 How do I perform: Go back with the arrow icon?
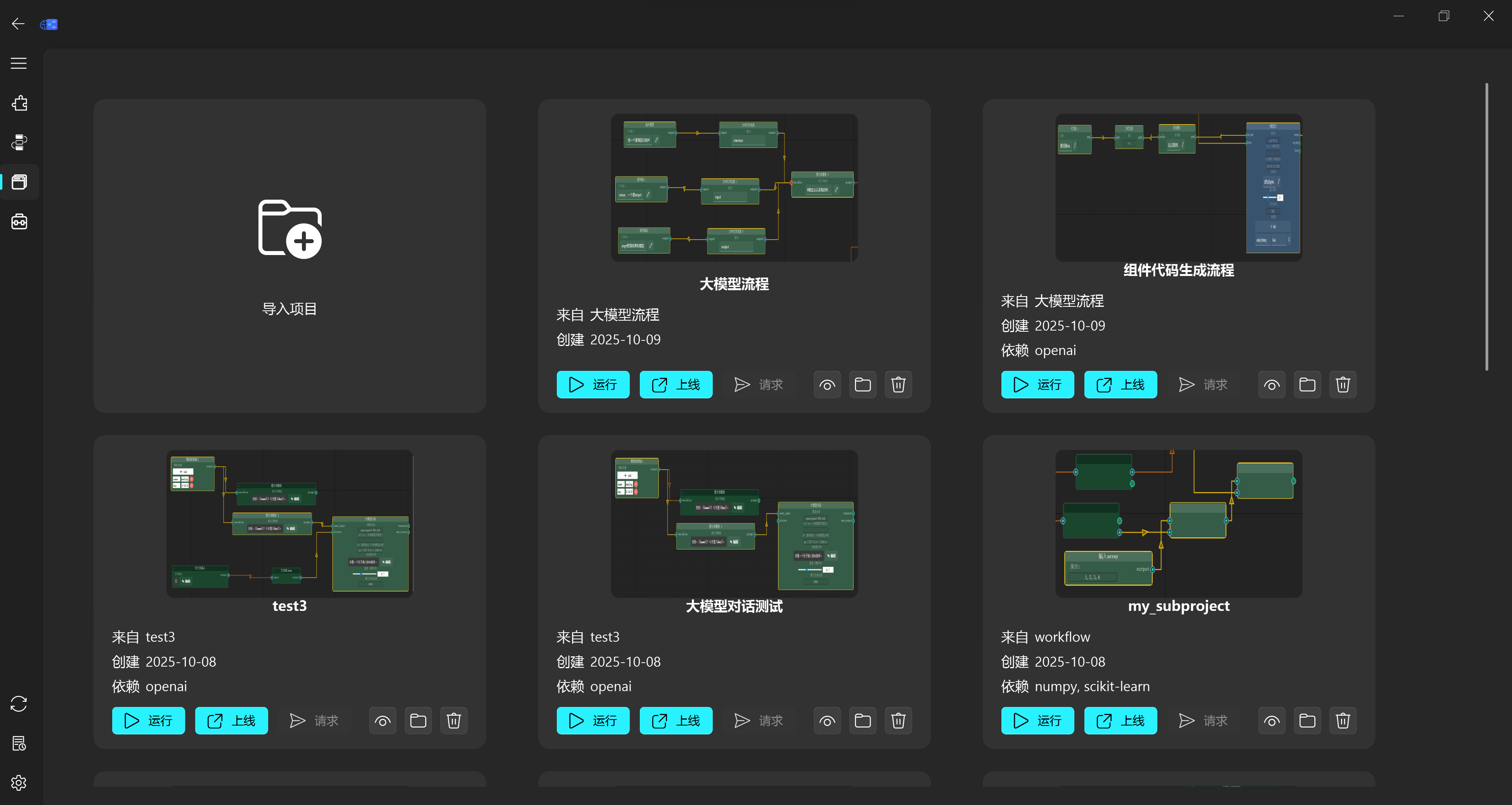point(18,24)
